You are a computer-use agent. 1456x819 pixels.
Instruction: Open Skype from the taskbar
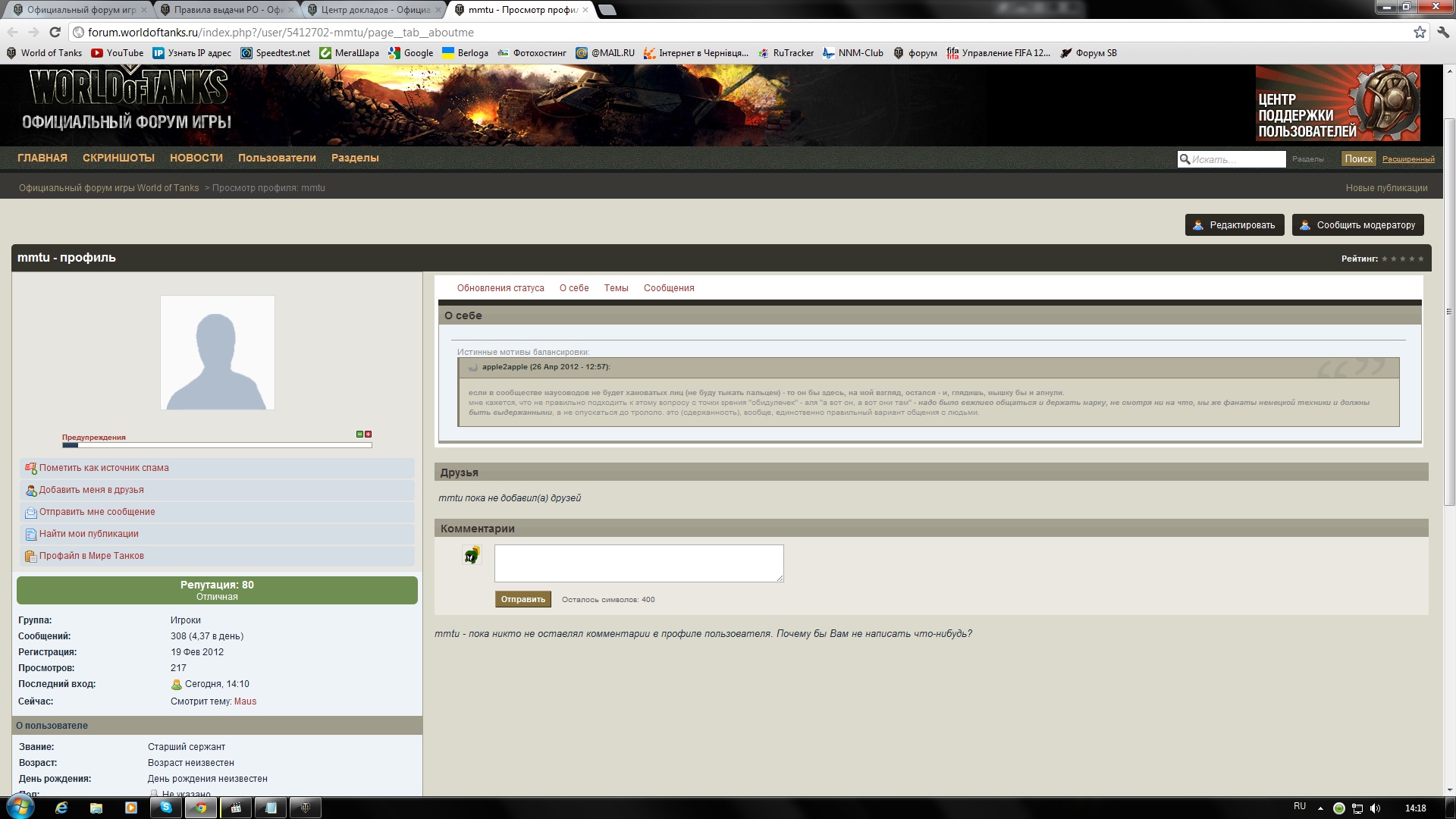click(166, 808)
